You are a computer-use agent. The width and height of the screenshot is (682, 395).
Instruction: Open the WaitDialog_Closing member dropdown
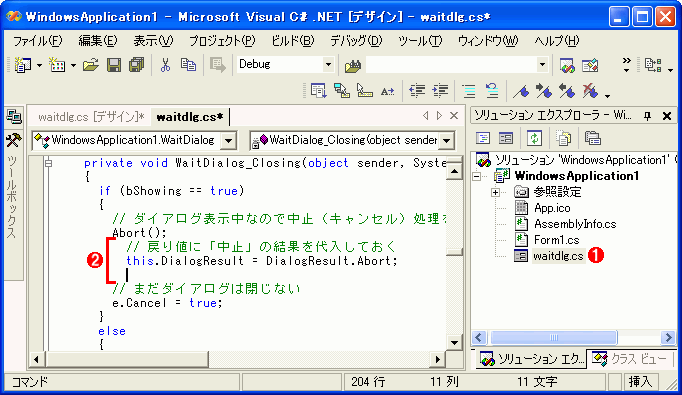pos(446,141)
